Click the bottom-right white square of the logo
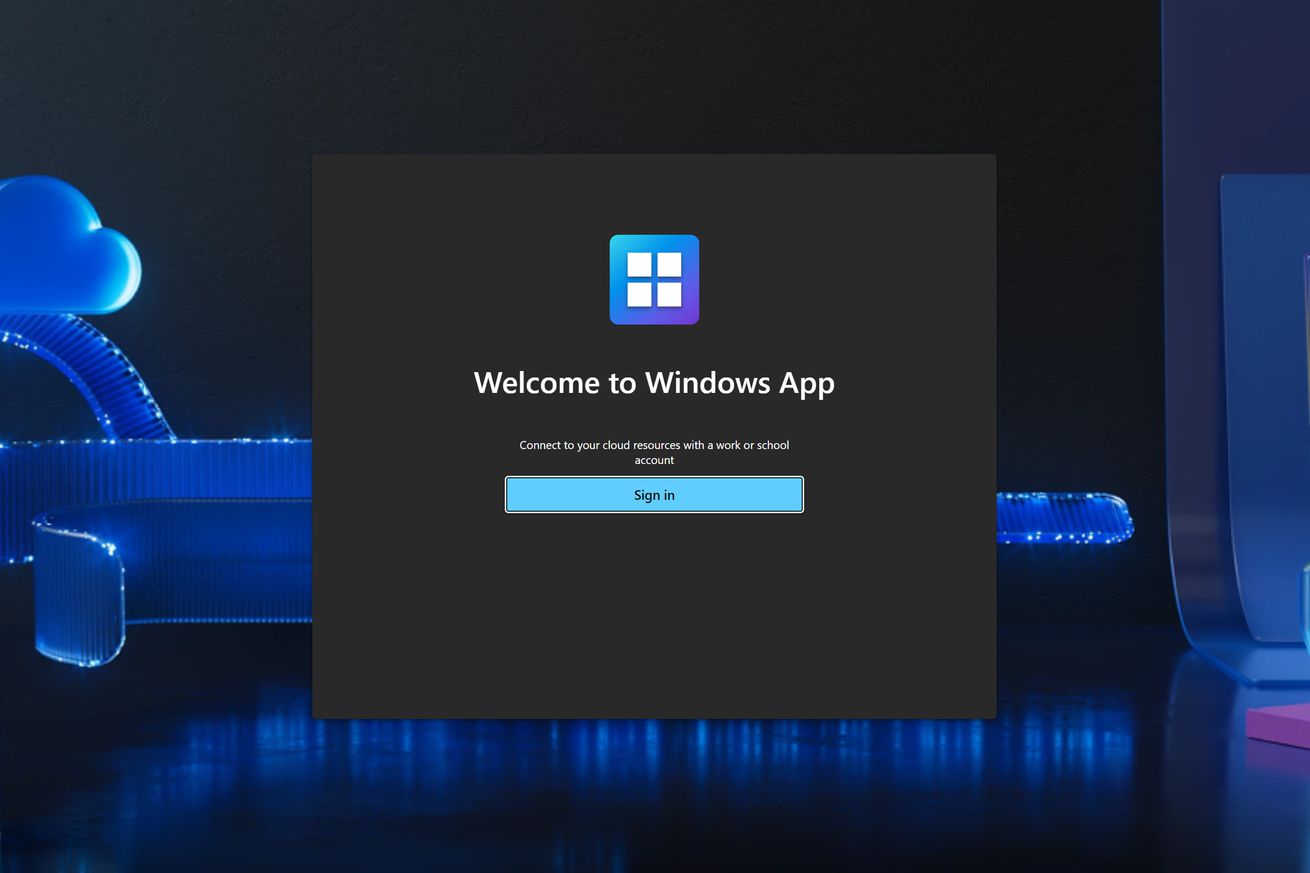1310x873 pixels. (x=669, y=295)
